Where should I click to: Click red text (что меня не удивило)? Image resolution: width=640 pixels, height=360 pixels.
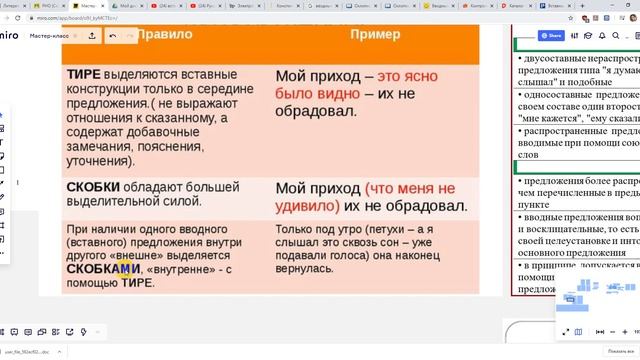pyautogui.click(x=365, y=197)
